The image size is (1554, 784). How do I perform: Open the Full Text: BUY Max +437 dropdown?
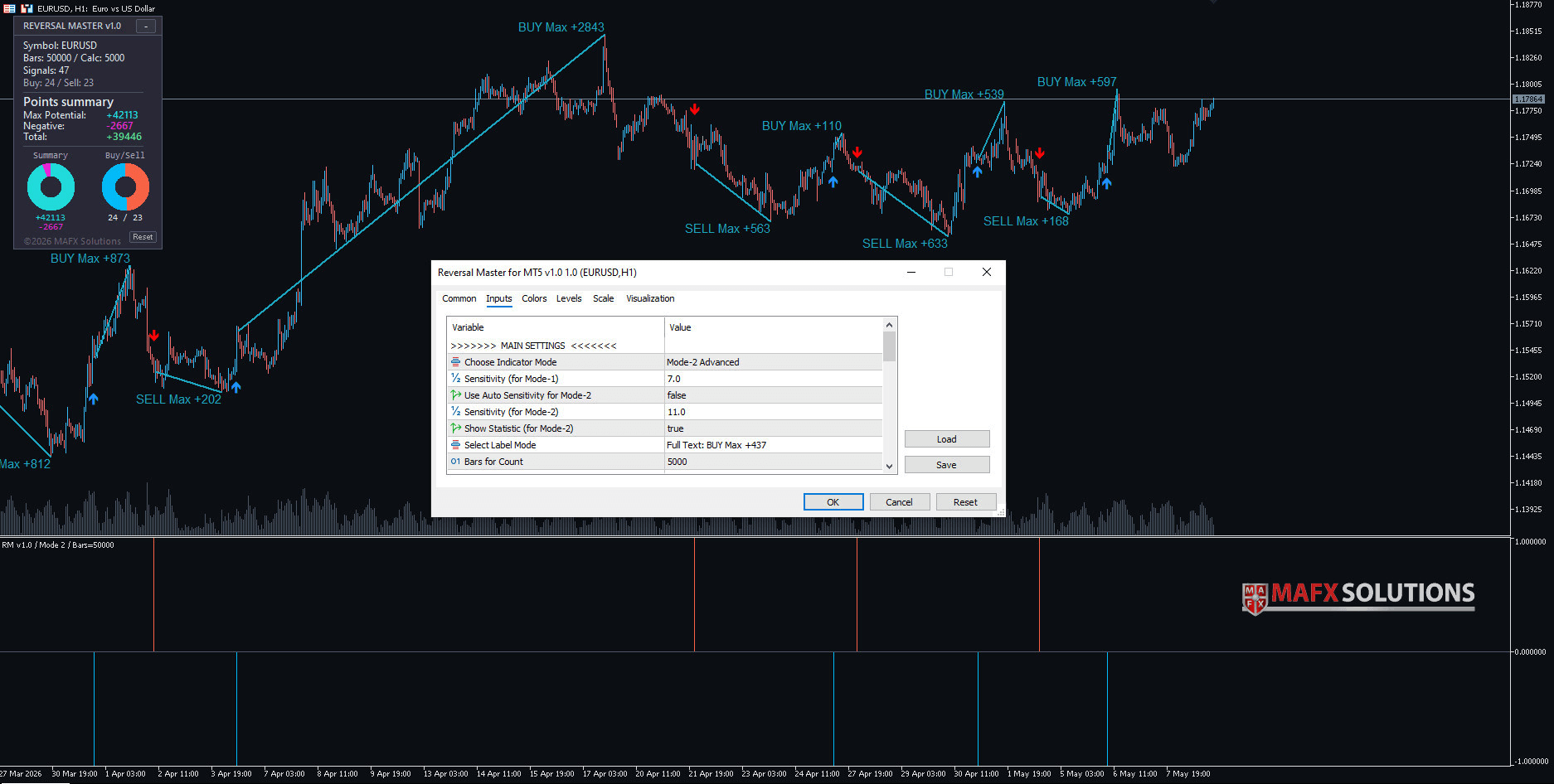click(x=773, y=445)
